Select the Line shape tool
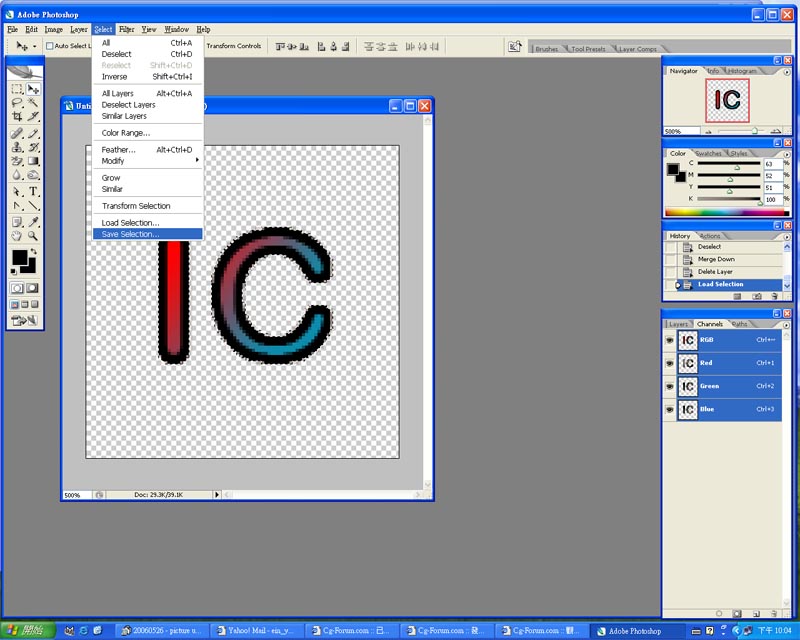The height and width of the screenshot is (640, 800). tap(33, 206)
